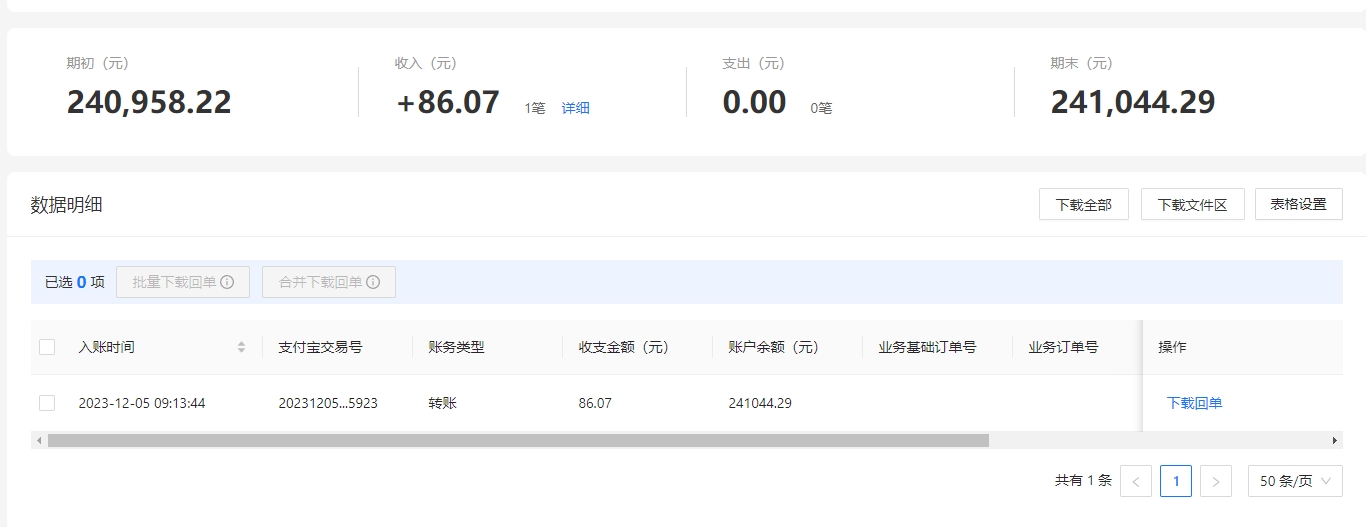Click the info icon beside 合并下载回单

pos(373,282)
